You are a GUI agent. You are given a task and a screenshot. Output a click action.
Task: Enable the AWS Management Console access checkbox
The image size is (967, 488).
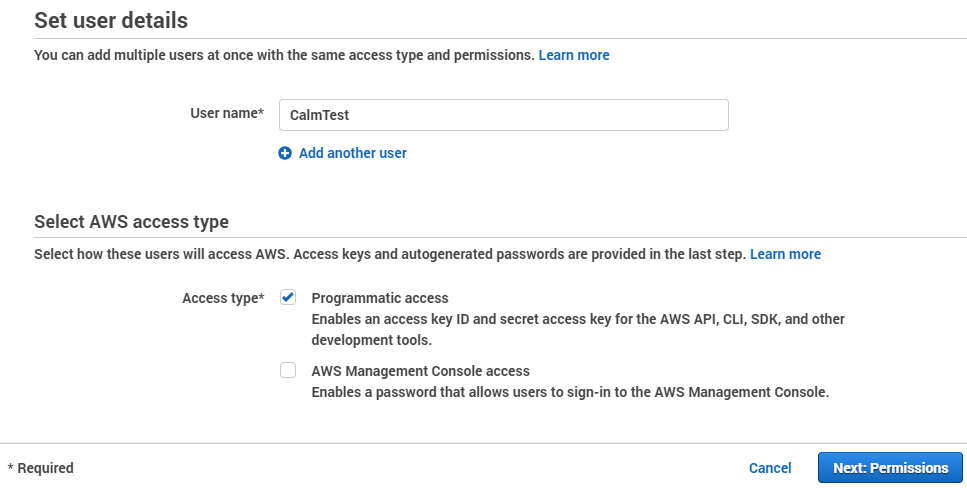click(288, 370)
